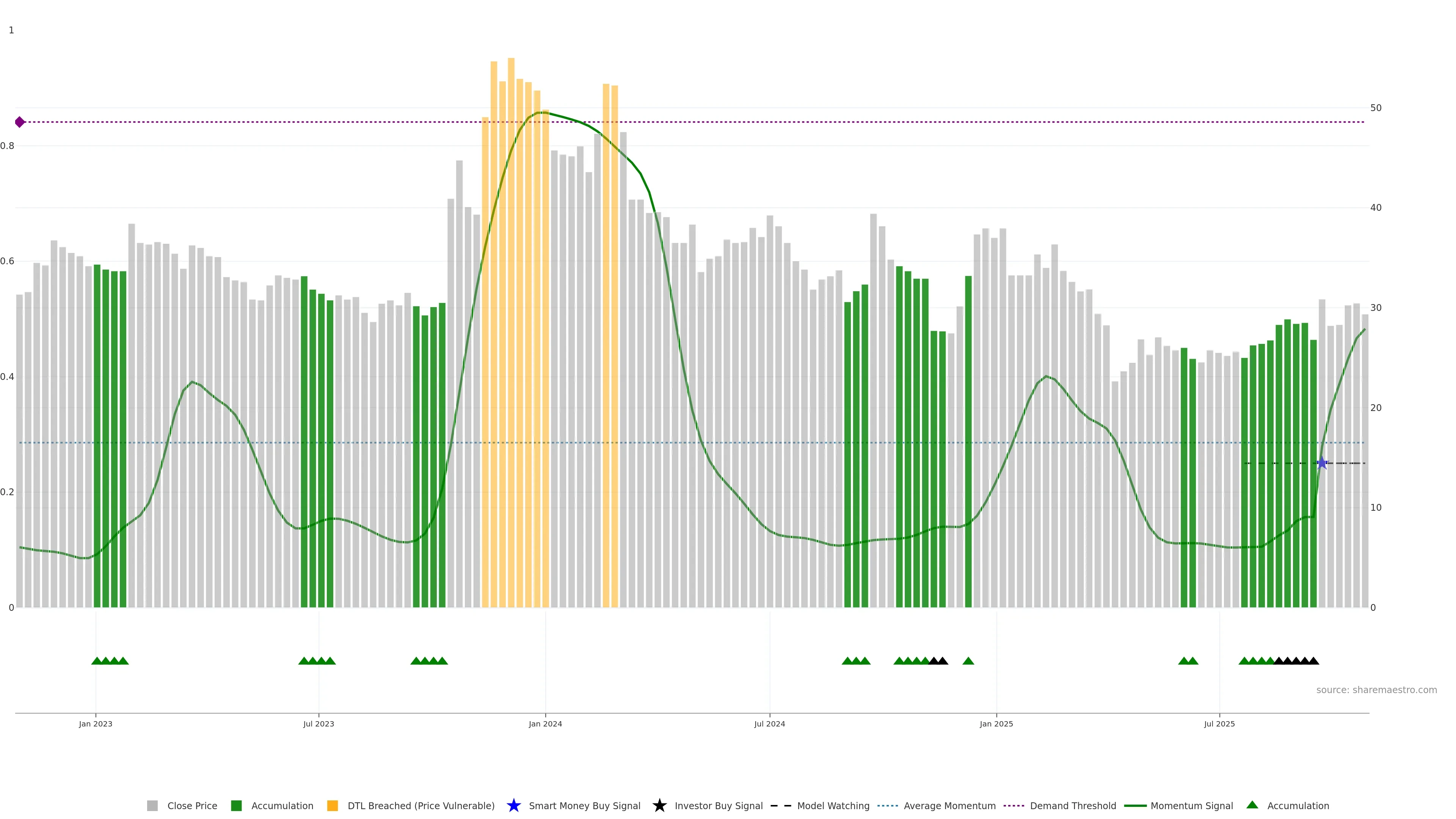Toggle Average Momentum legend entry
This screenshot has width=1456, height=819.
click(x=949, y=805)
